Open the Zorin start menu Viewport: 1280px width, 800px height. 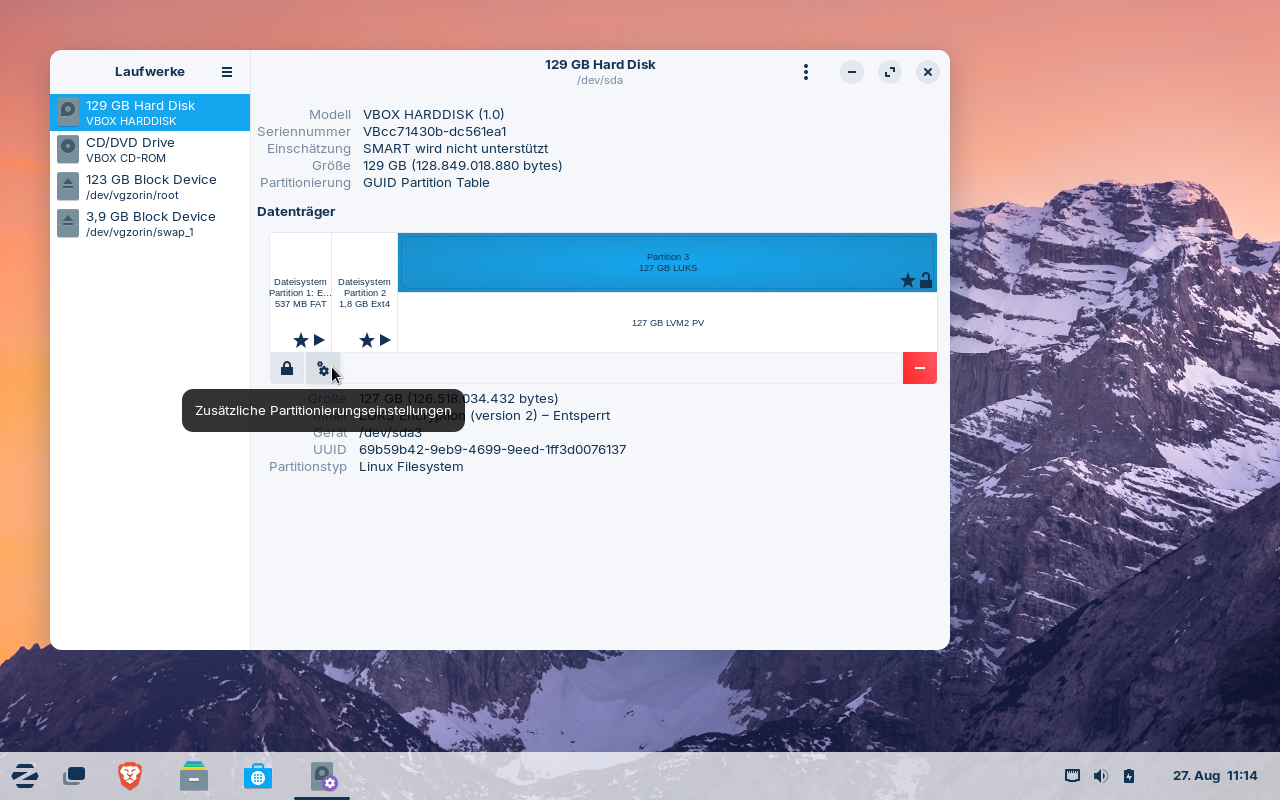point(25,776)
